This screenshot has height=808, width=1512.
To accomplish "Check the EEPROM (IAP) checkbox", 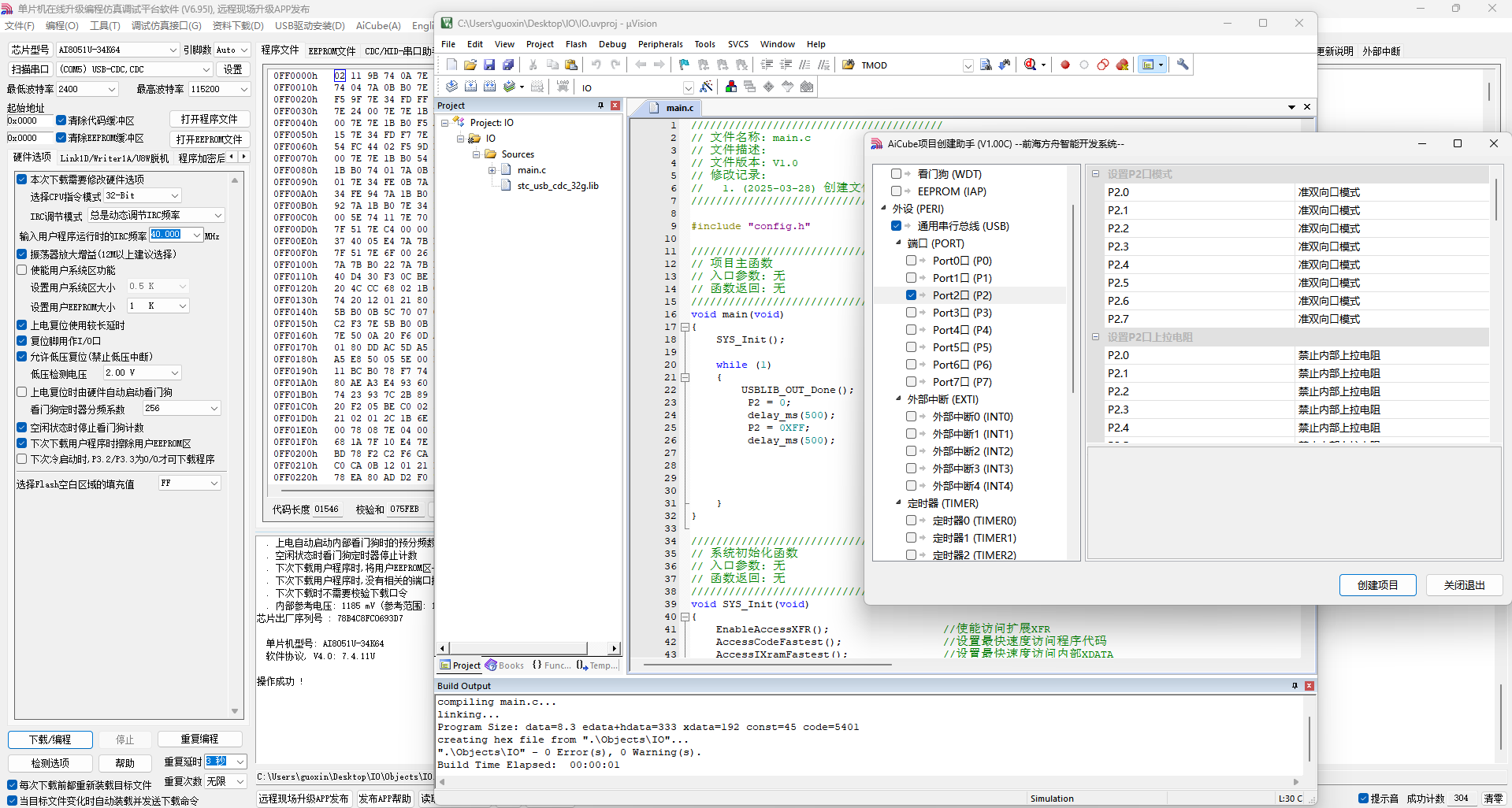I will (x=896, y=191).
